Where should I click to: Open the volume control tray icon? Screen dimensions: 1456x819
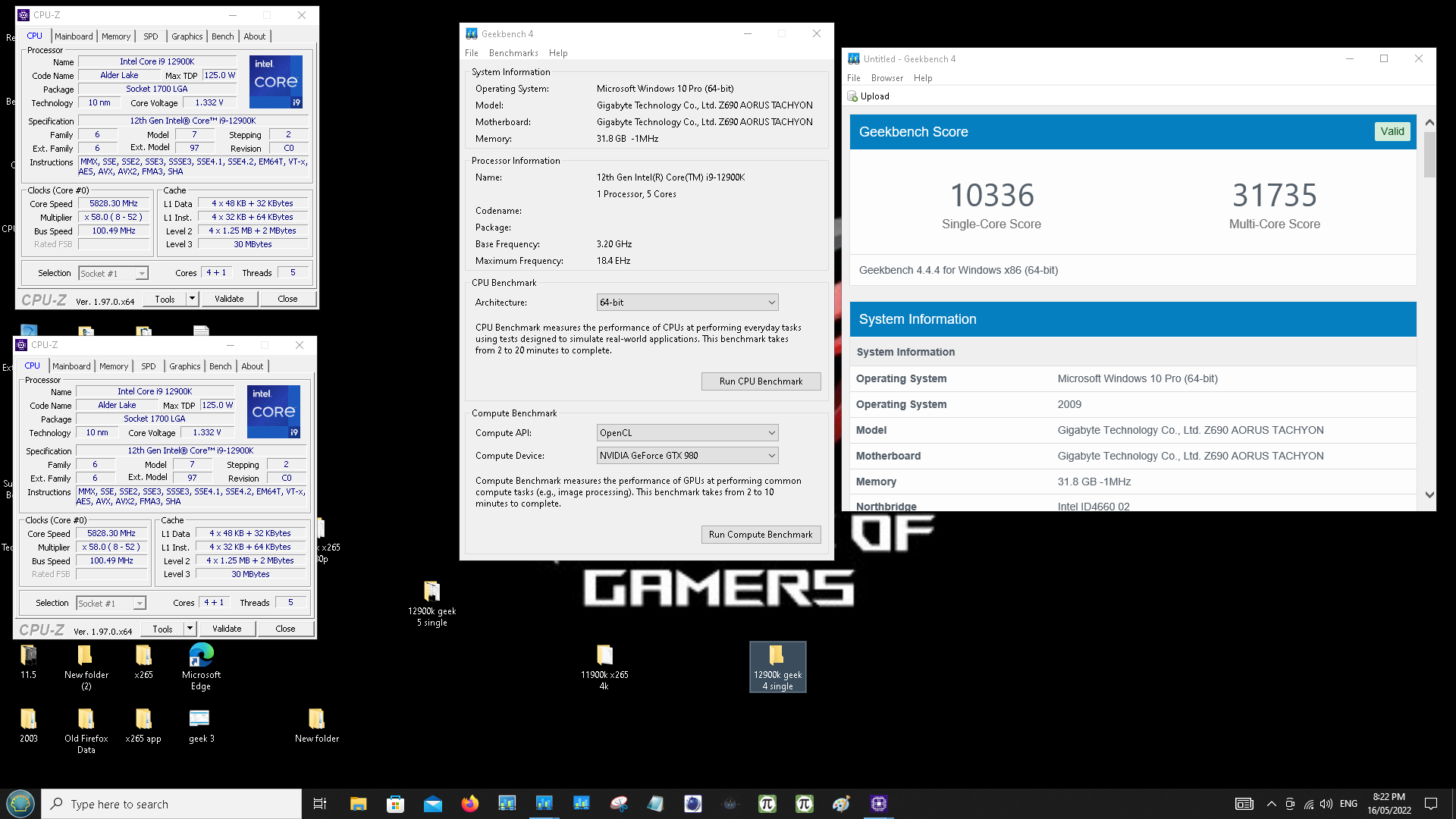pos(1326,804)
